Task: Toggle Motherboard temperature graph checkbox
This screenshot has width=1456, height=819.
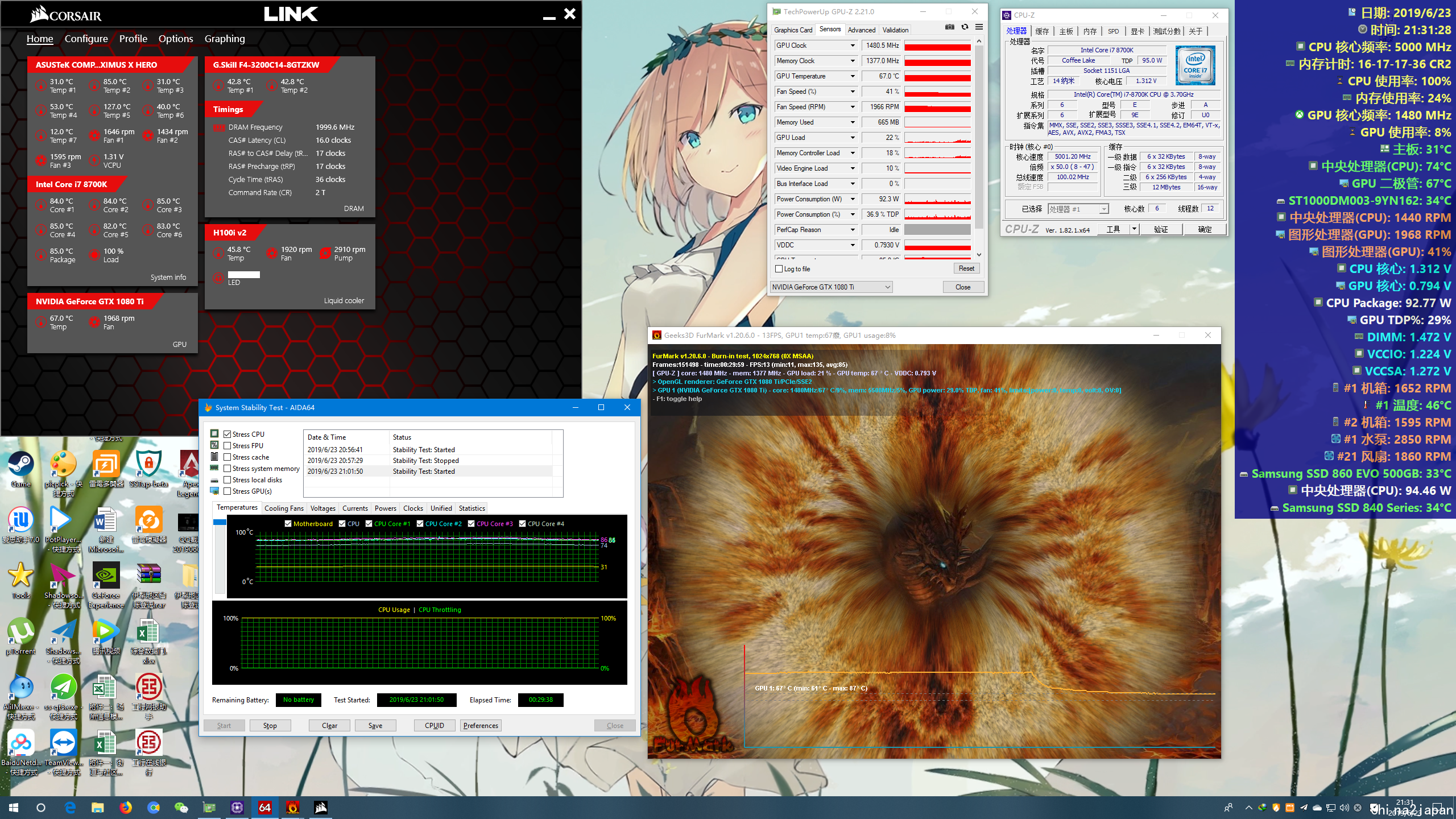Action: point(288,523)
